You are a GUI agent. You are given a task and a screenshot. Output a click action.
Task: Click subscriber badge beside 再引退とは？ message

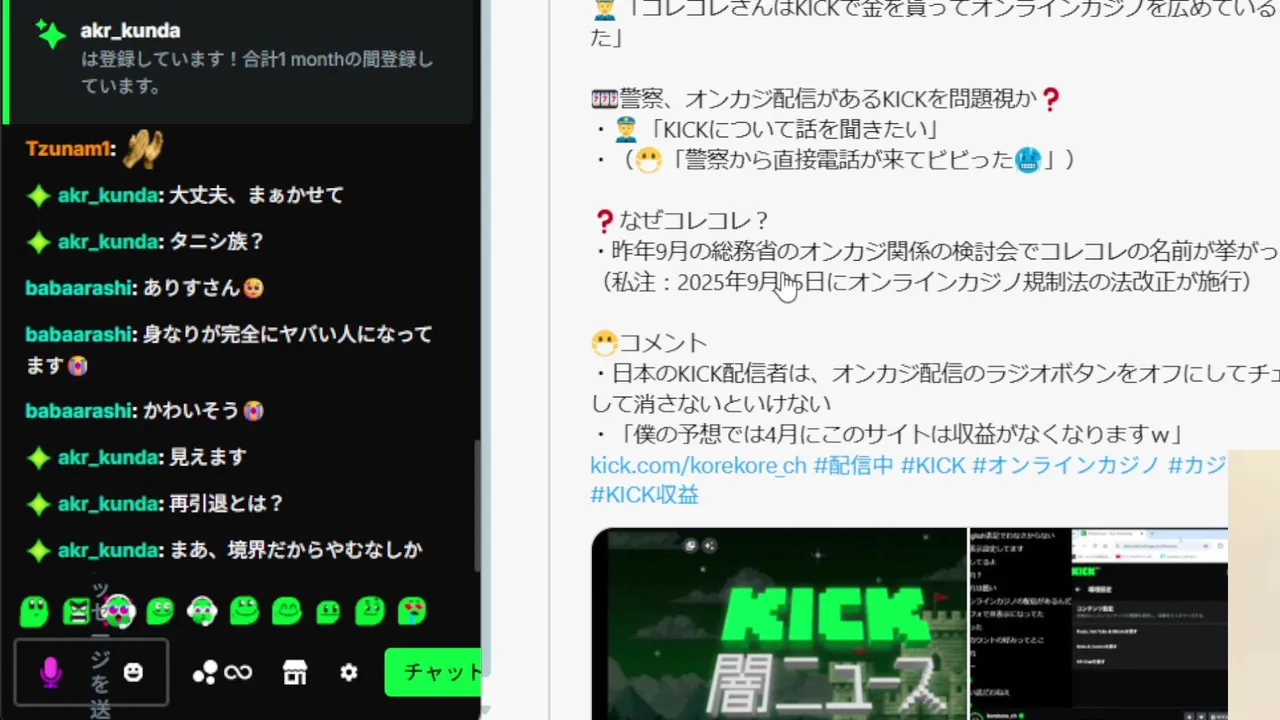[38, 504]
